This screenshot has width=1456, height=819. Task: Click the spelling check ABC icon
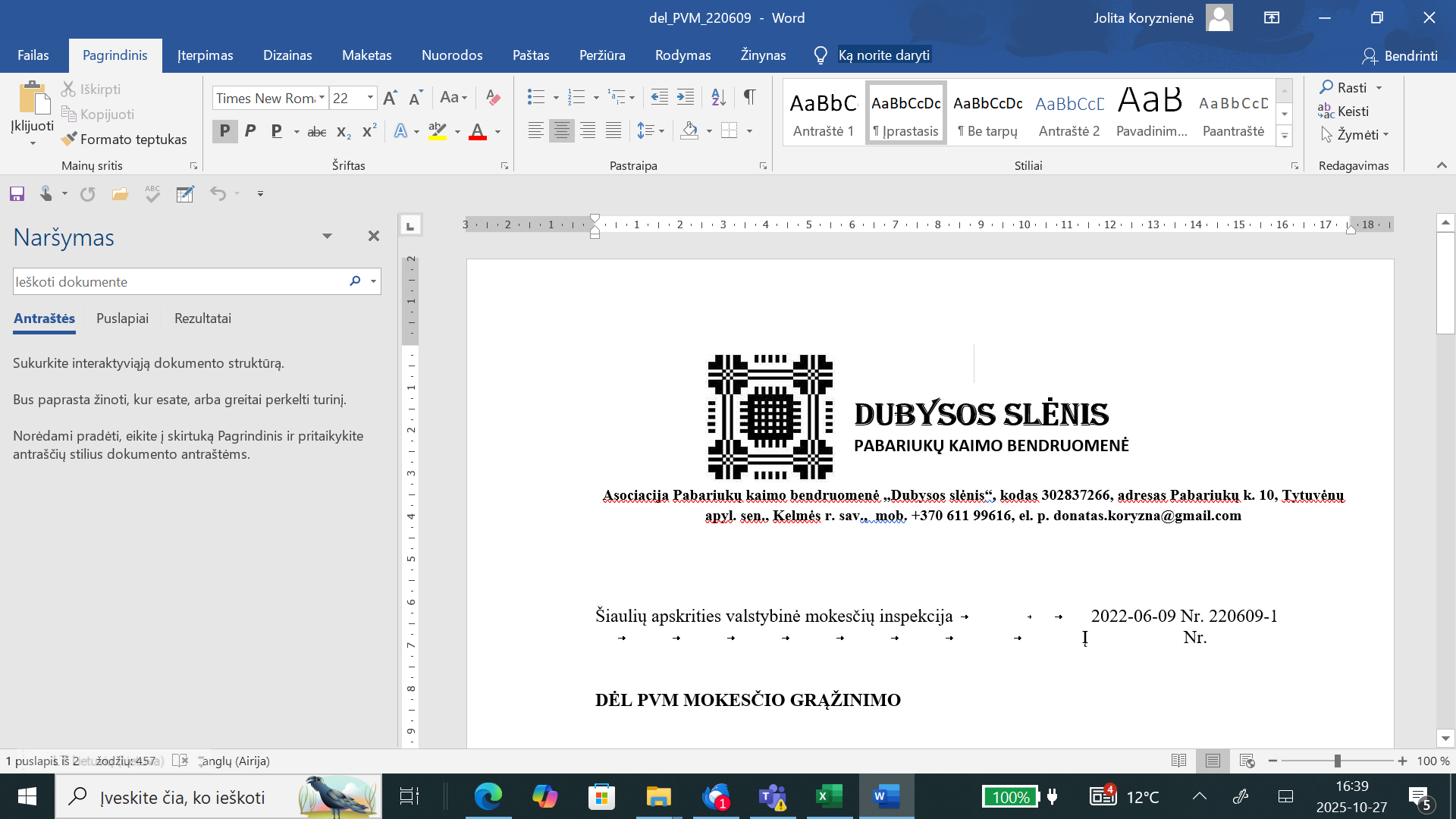pyautogui.click(x=152, y=194)
